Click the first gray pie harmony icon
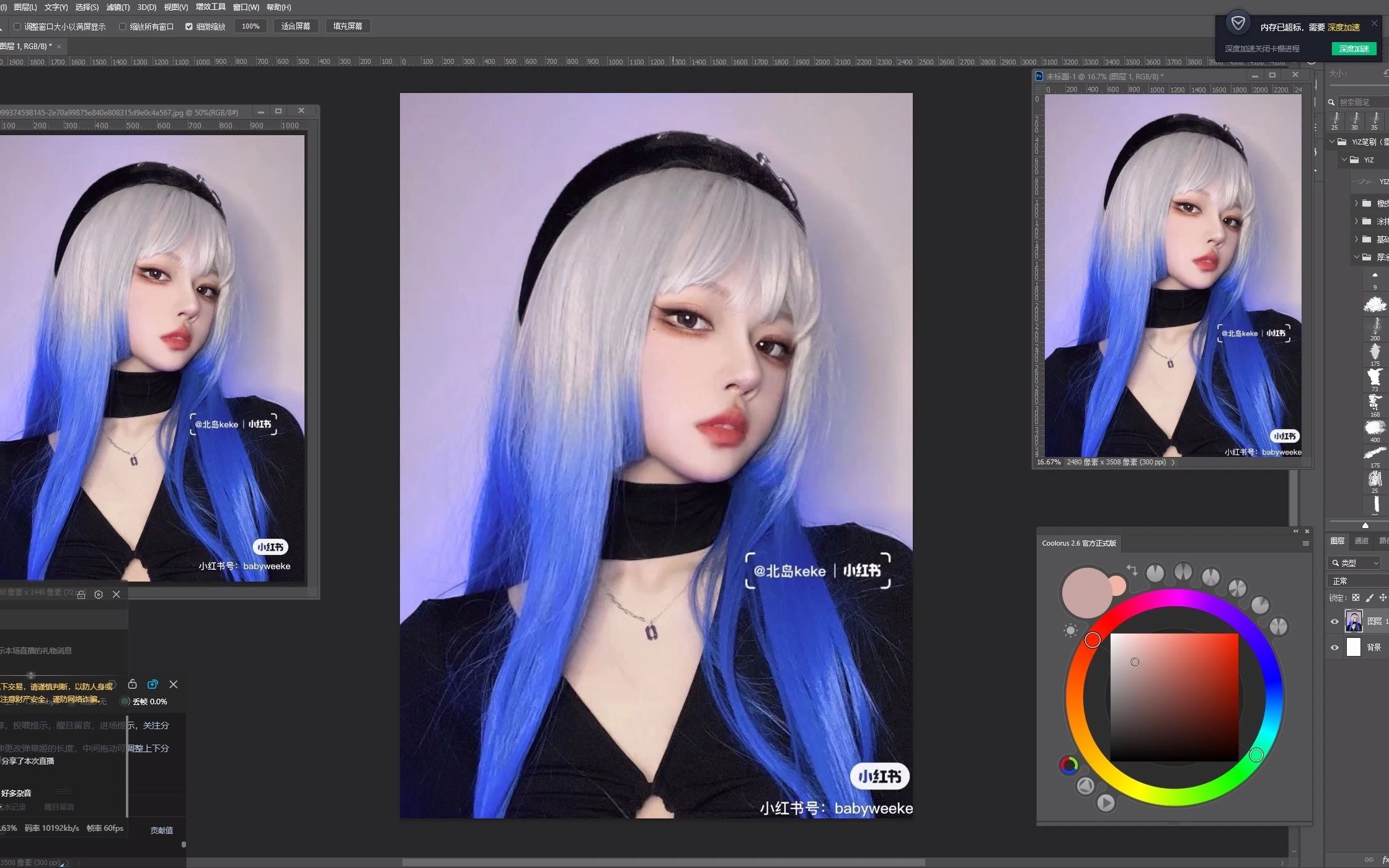This screenshot has height=868, width=1389. [1155, 573]
